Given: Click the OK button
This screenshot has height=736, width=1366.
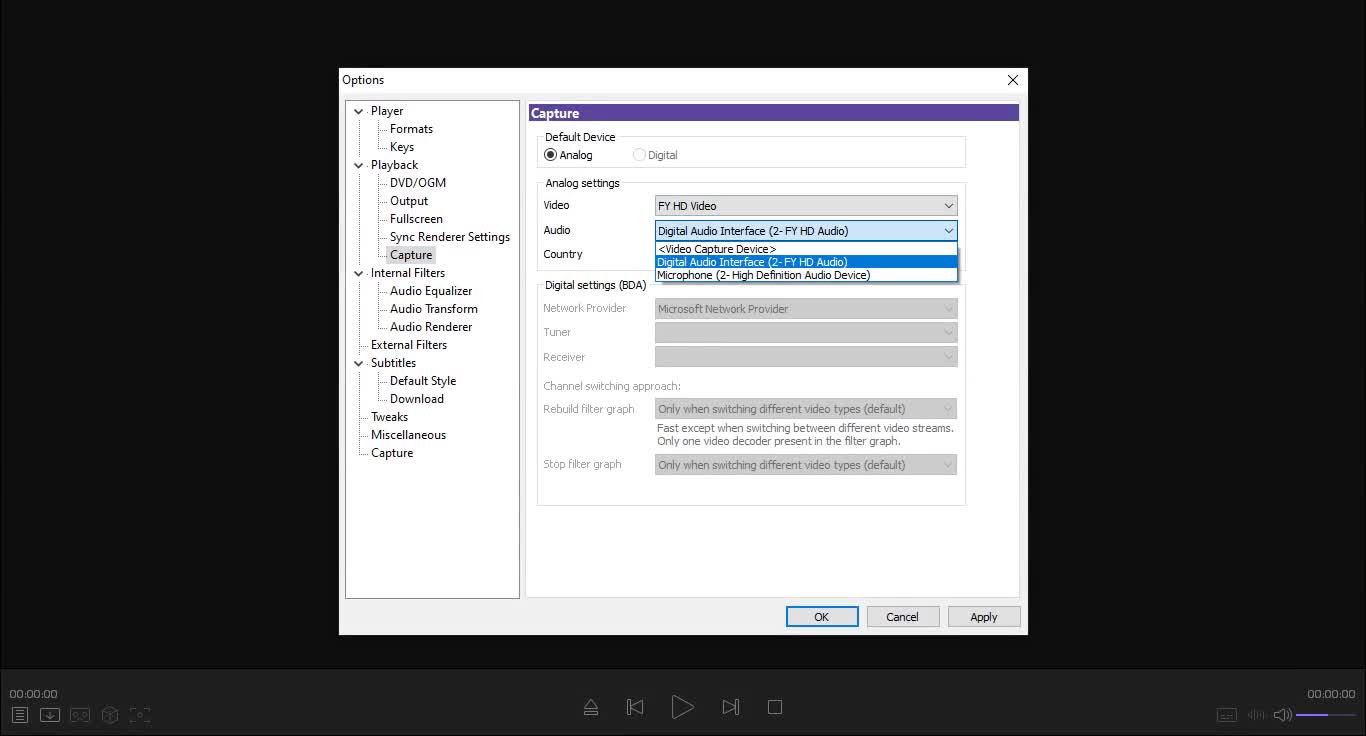Looking at the screenshot, I should point(821,617).
